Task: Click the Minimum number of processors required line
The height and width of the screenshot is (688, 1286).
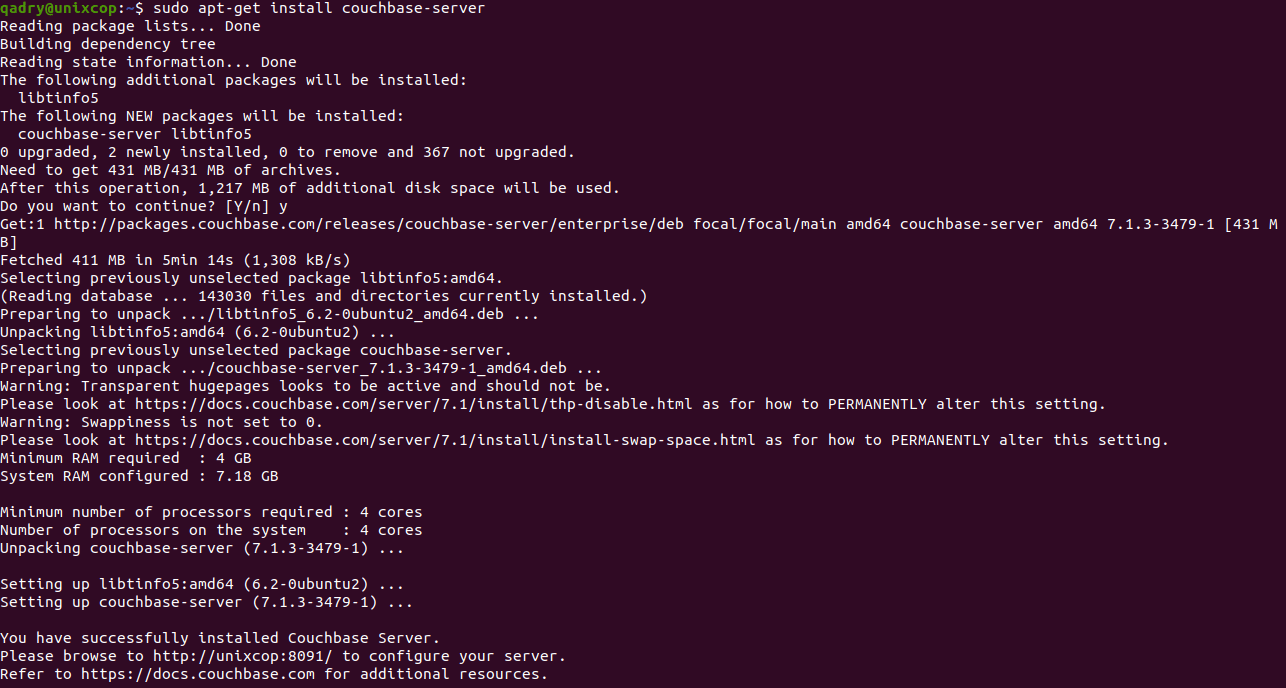Action: (x=211, y=512)
